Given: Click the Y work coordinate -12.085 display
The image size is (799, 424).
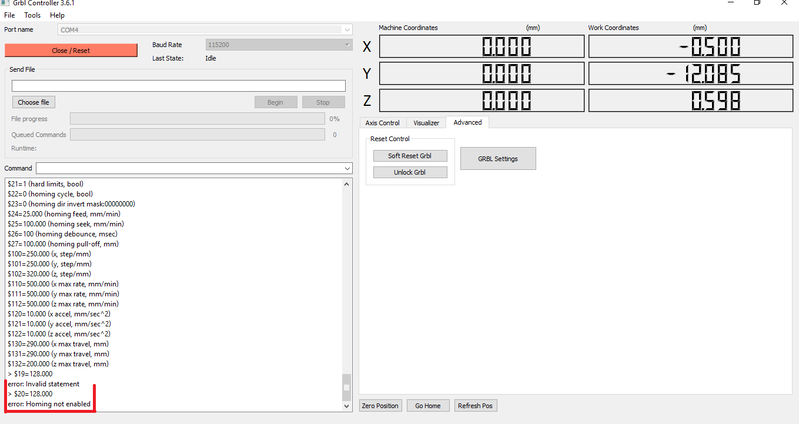Looking at the screenshot, I should tap(690, 74).
